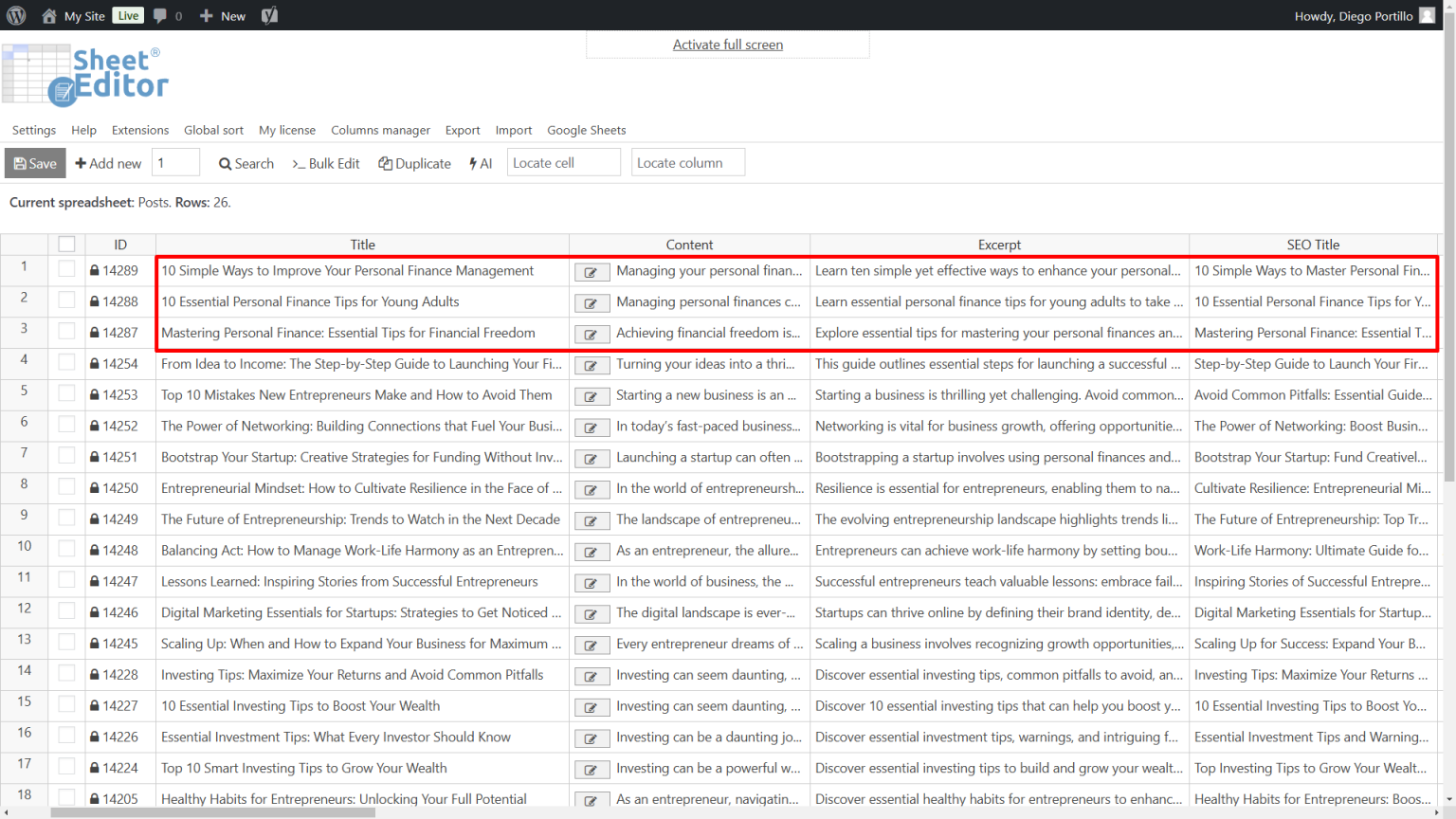Click the Sheet Editor logo
Image resolution: width=1456 pixels, height=819 pixels.
coord(87,75)
